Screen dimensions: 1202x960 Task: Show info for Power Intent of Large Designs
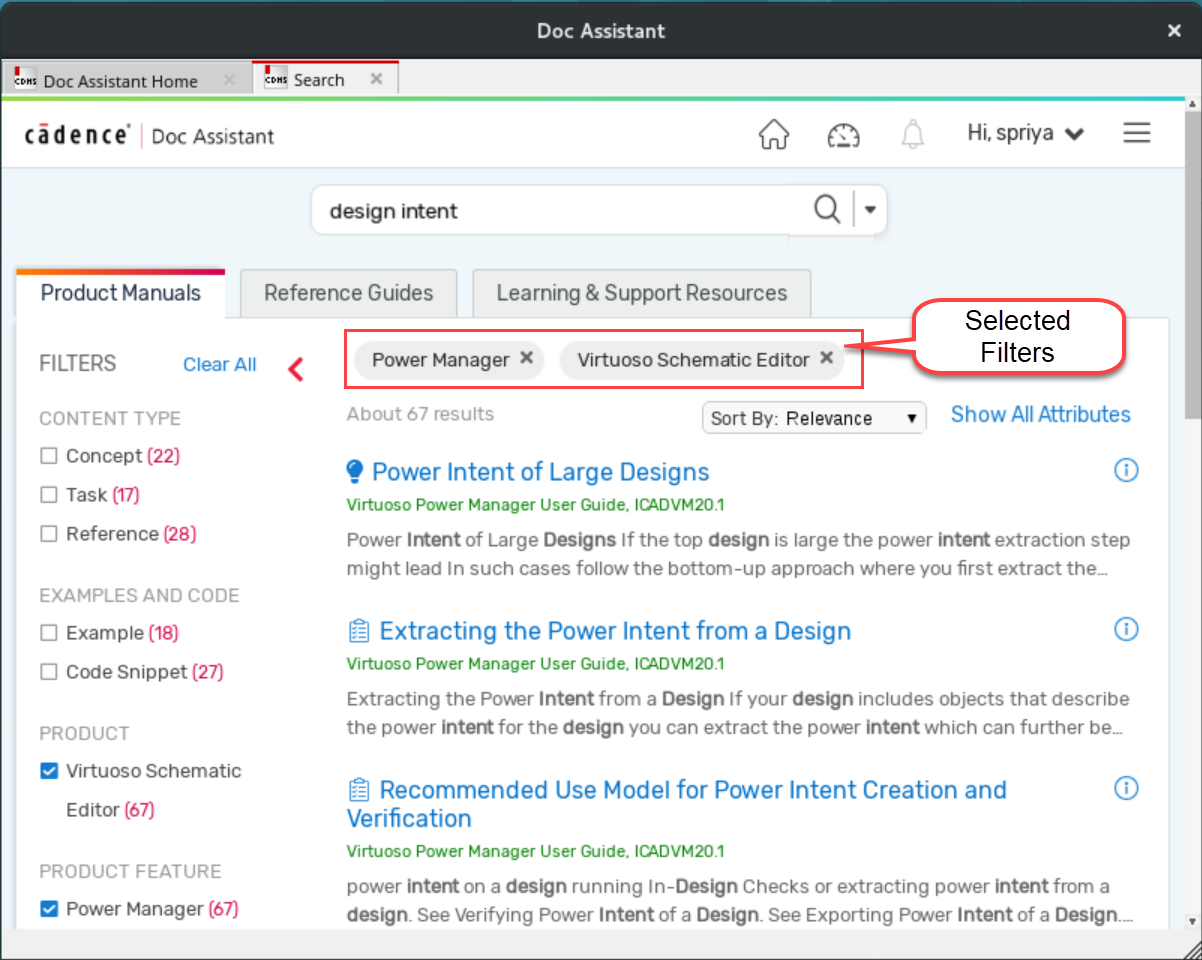(x=1126, y=470)
